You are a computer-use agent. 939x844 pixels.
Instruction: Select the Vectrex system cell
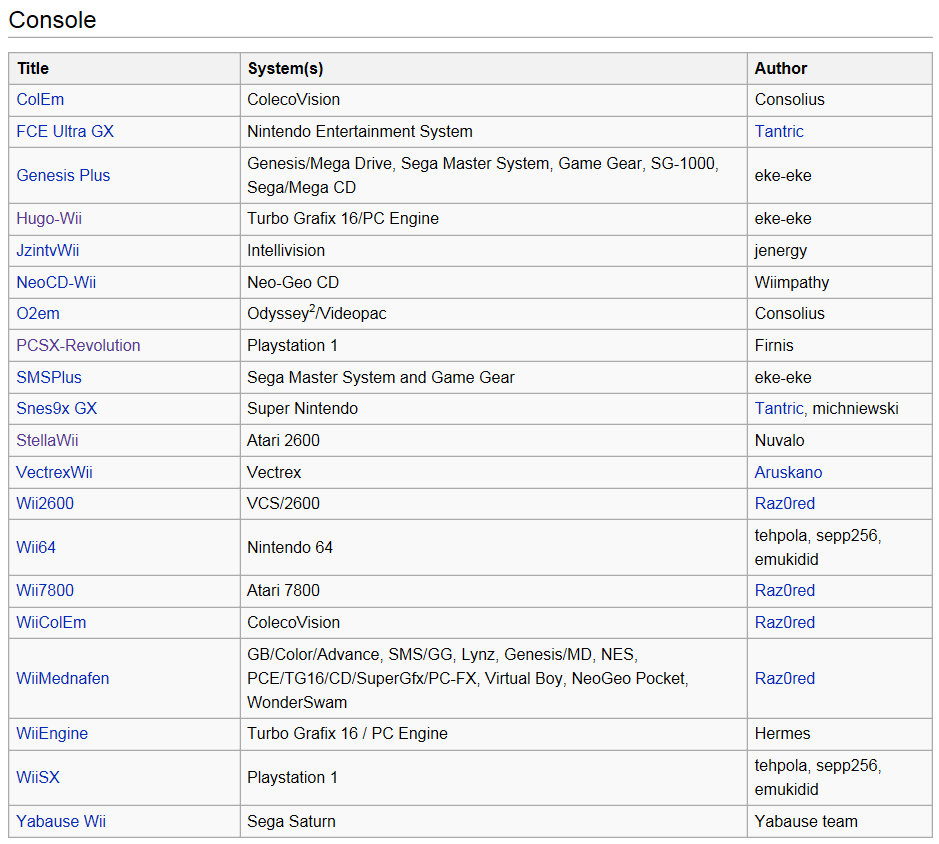[493, 472]
